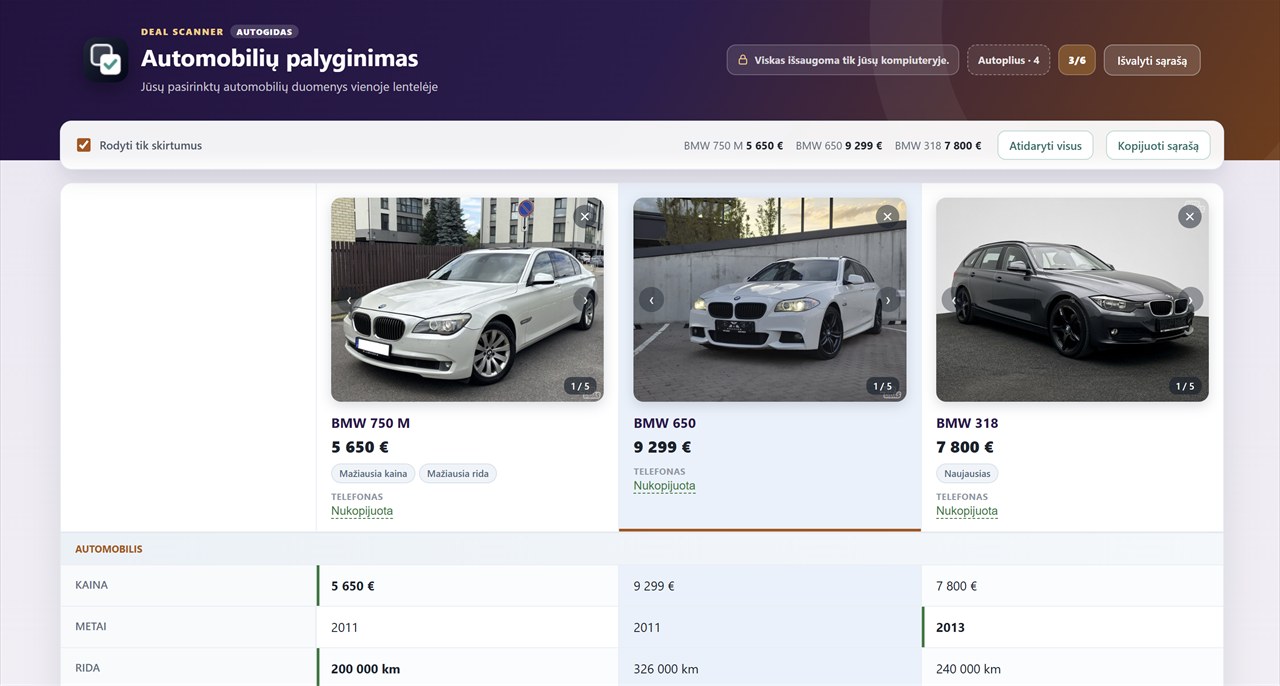Click the 9 299 € cell in KAINA row

coord(770,586)
